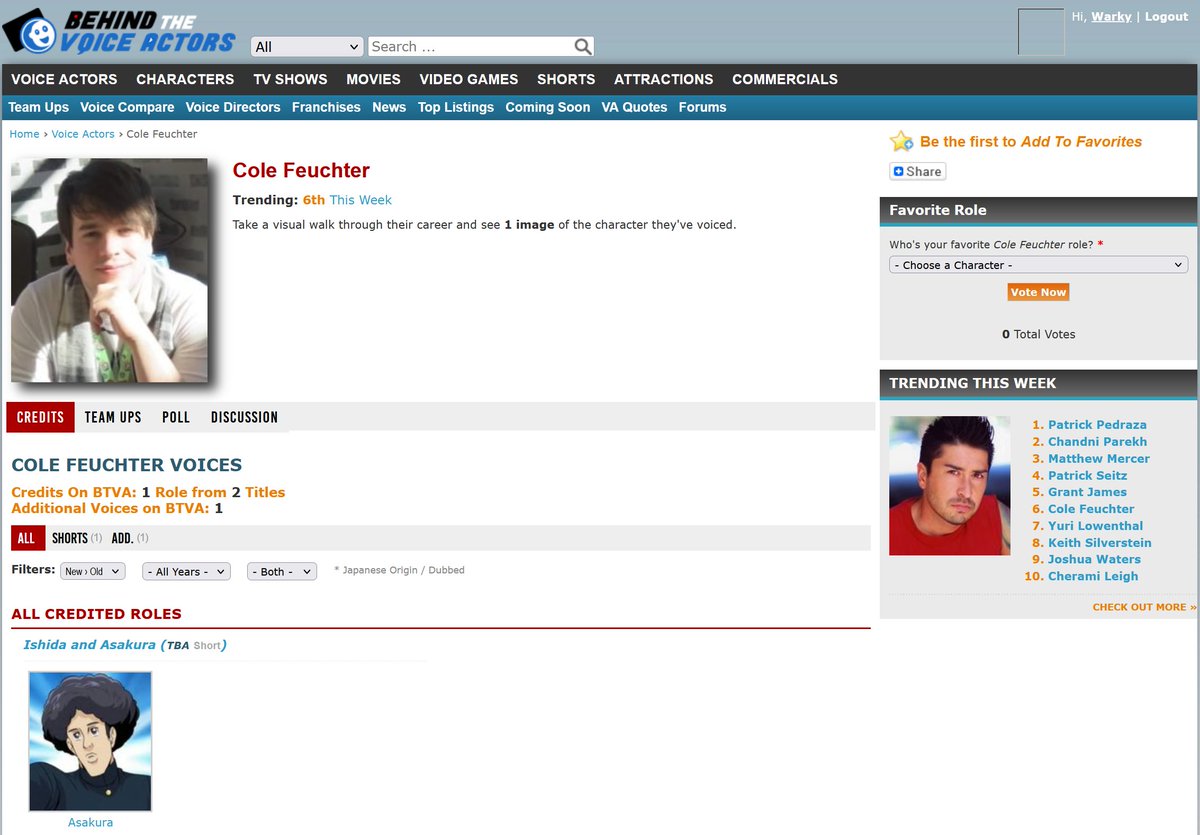Open Patrick Pedraza from the trending list
The image size is (1200, 835).
1097,425
